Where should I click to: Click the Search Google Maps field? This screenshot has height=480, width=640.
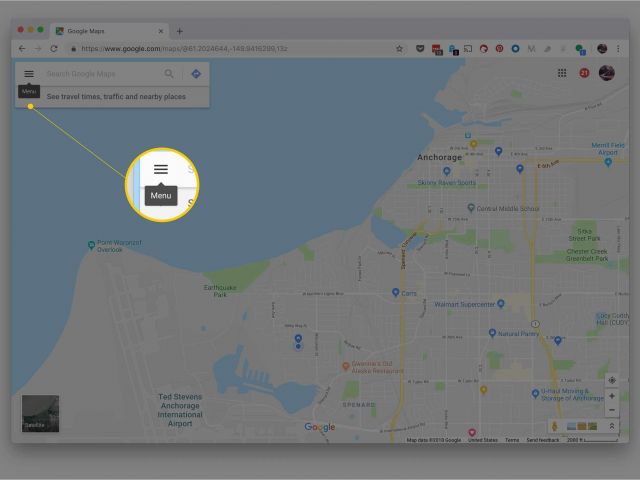click(x=100, y=73)
